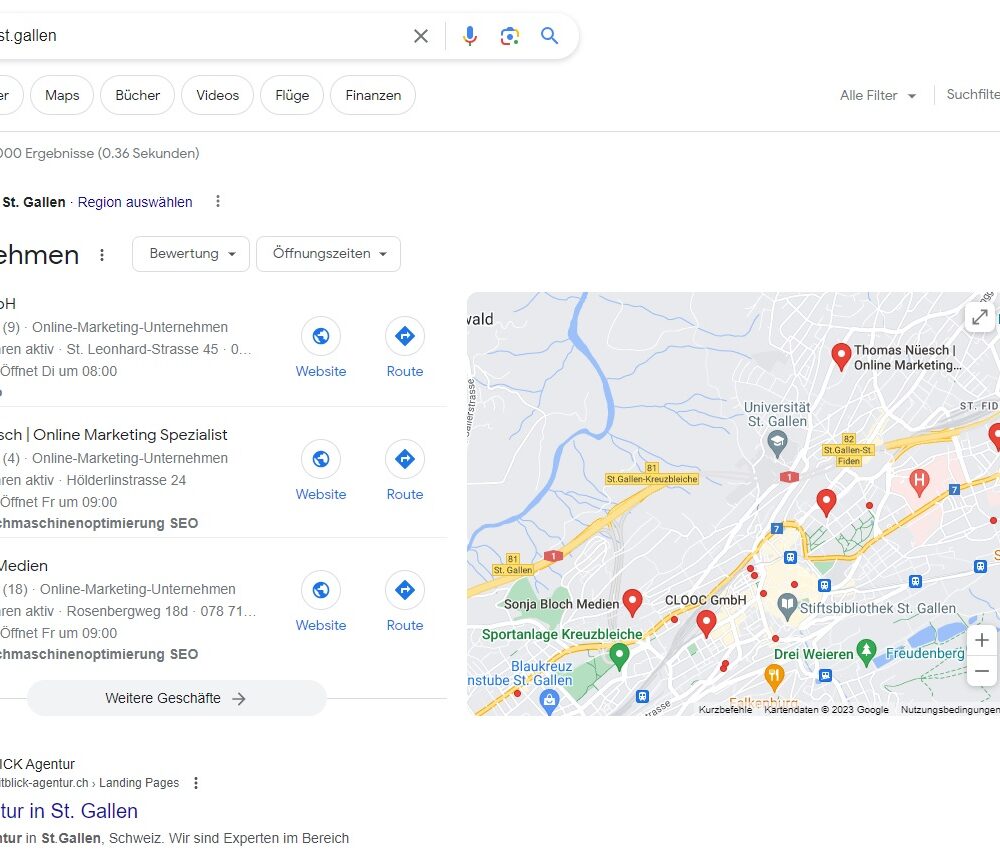Zoom out on the map

[x=982, y=671]
